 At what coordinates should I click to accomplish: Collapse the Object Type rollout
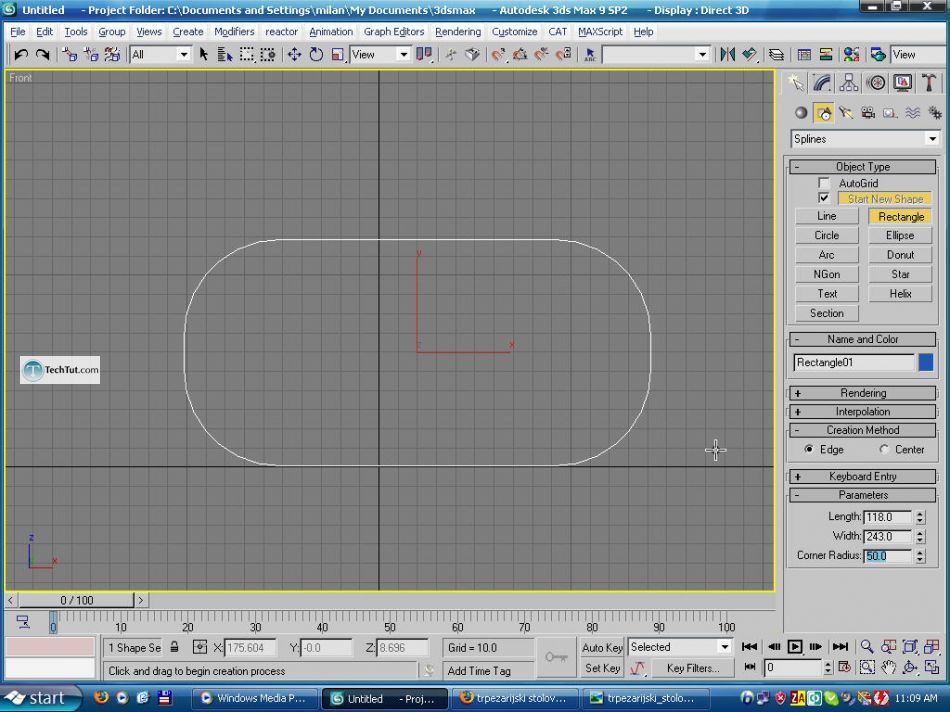click(x=863, y=167)
